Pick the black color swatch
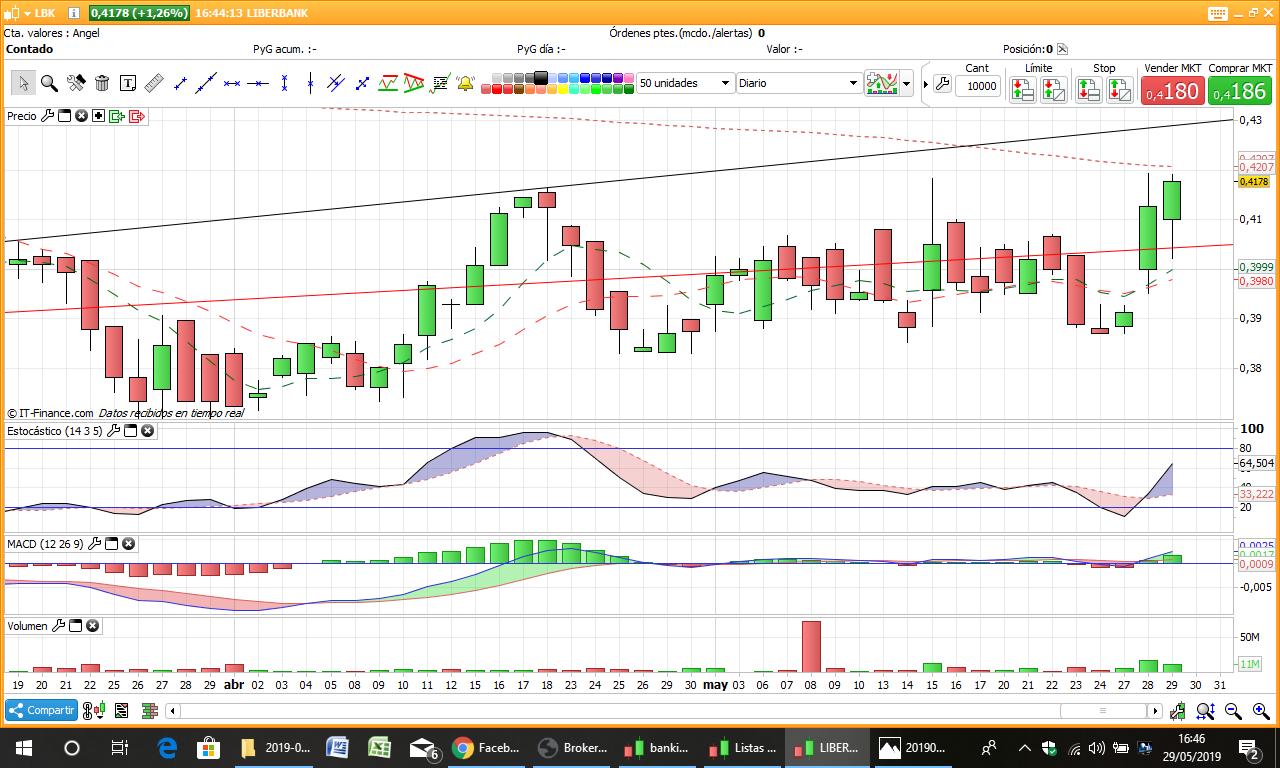The height and width of the screenshot is (768, 1280). [541, 77]
